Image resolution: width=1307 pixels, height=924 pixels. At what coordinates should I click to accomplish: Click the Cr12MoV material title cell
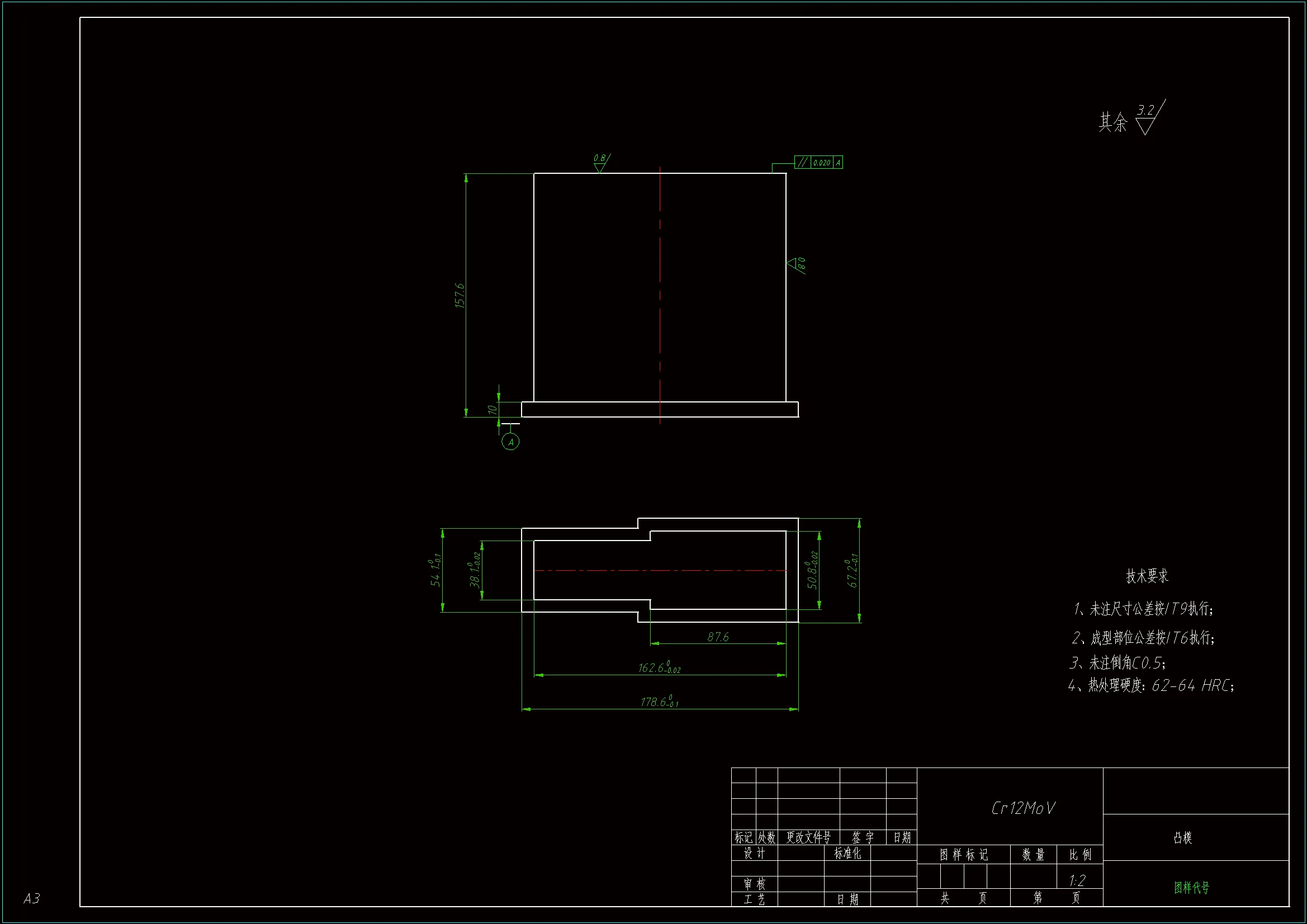(x=1023, y=808)
